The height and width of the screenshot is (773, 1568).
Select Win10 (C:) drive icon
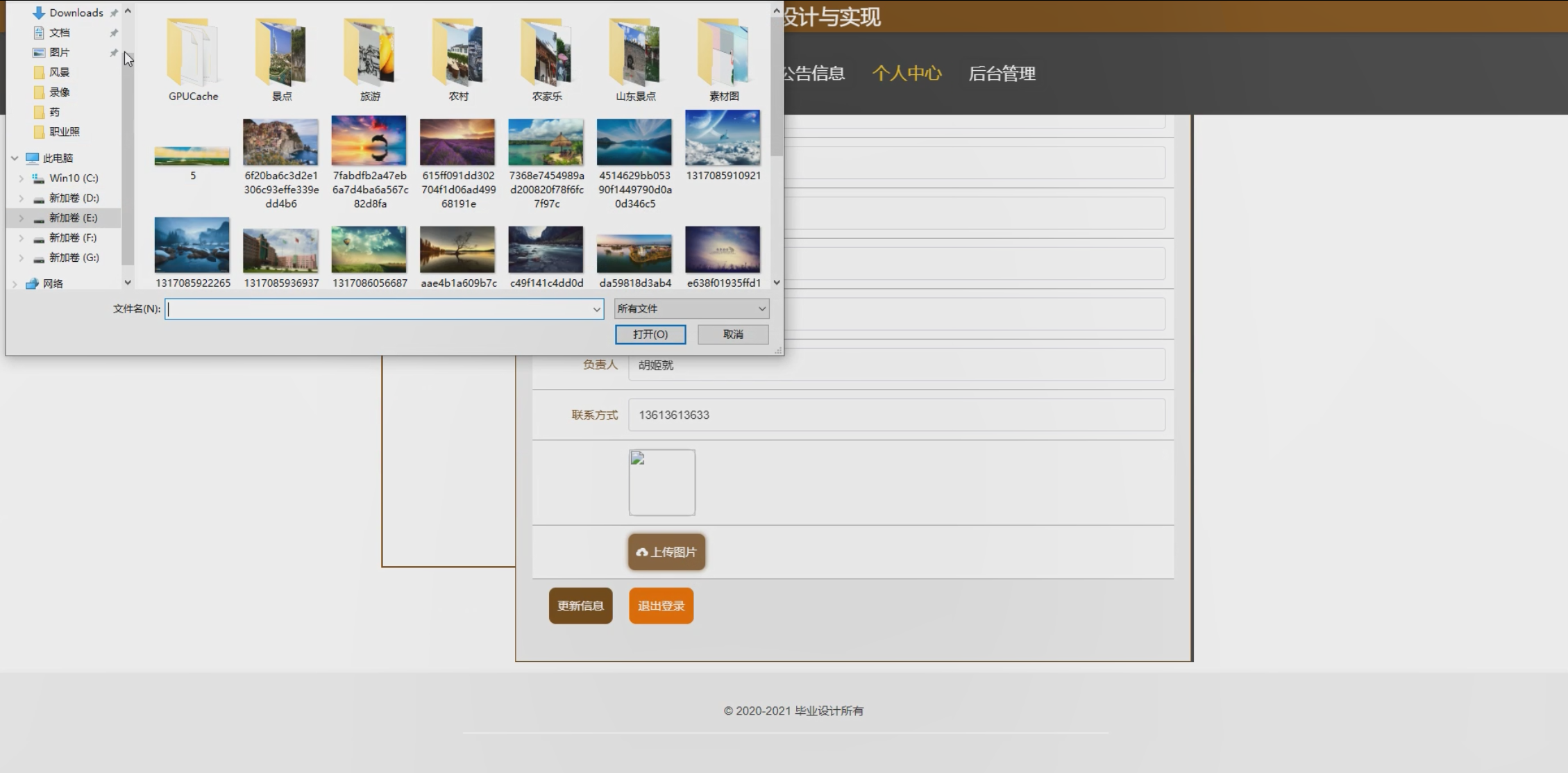coord(39,178)
